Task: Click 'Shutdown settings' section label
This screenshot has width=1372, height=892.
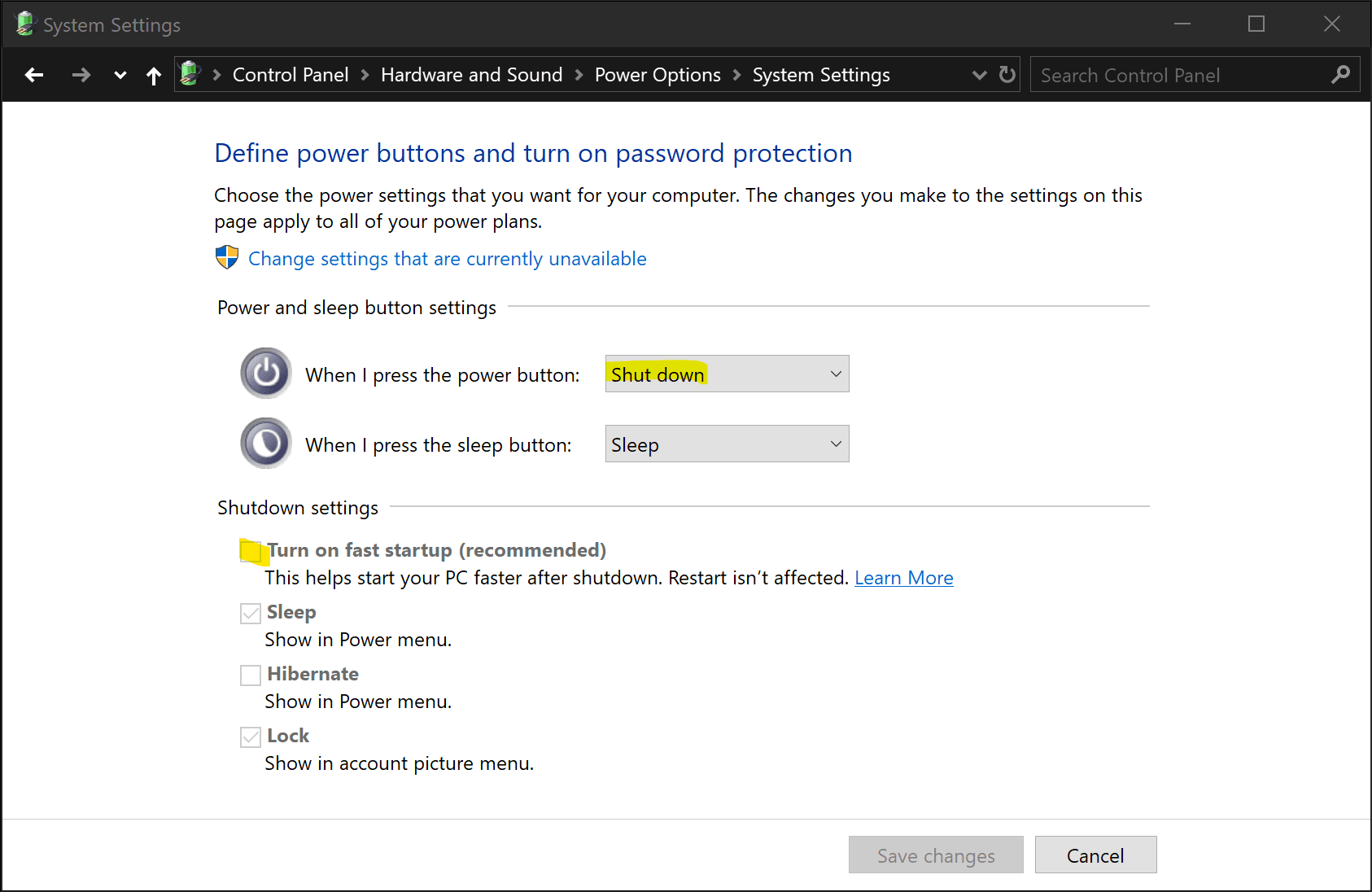Action: pyautogui.click(x=298, y=508)
